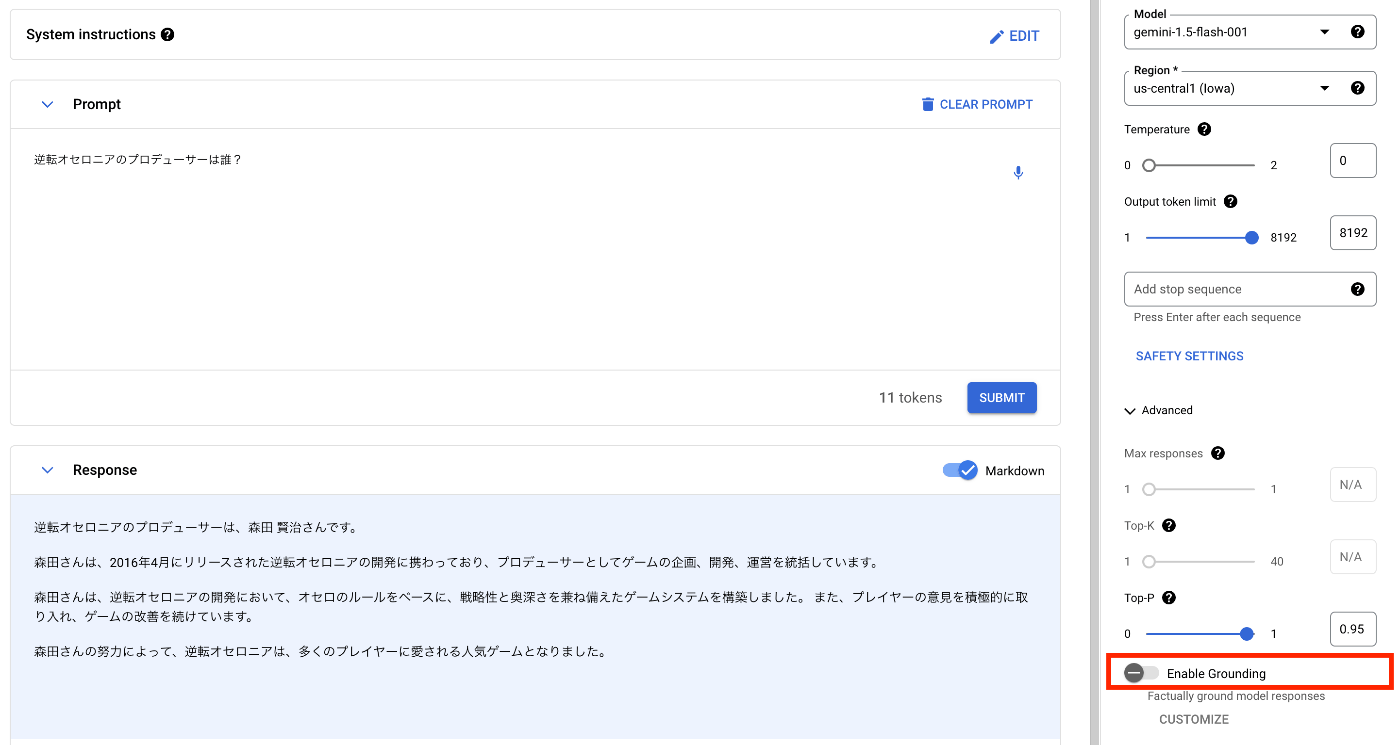This screenshot has width=1400, height=745.
Task: Click the help icon next to Top-K
Action: click(x=1168, y=525)
